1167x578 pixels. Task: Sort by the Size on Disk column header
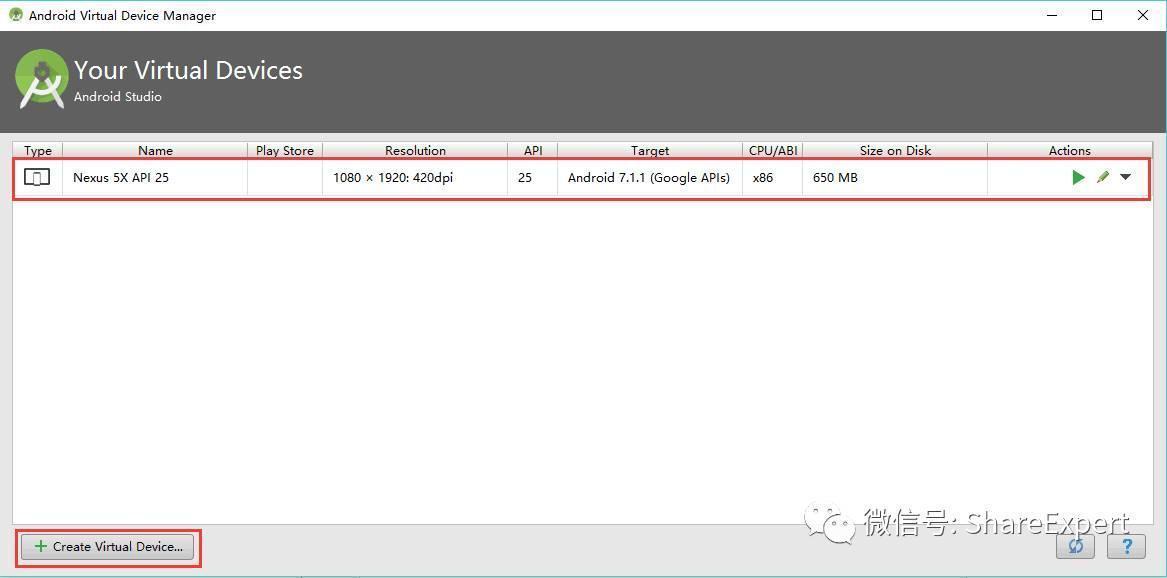pos(895,150)
